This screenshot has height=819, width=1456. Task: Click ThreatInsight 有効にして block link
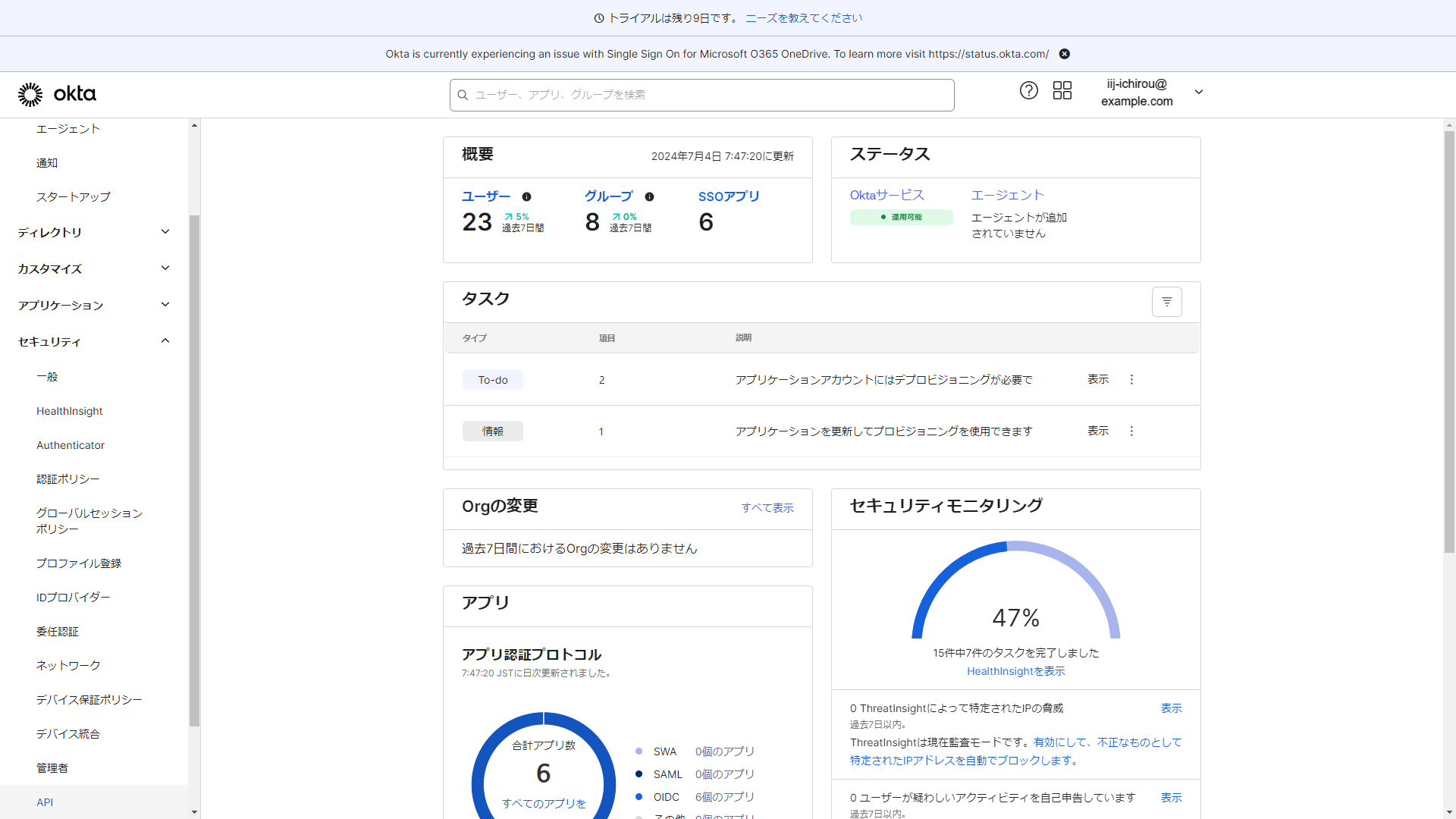1016,752
